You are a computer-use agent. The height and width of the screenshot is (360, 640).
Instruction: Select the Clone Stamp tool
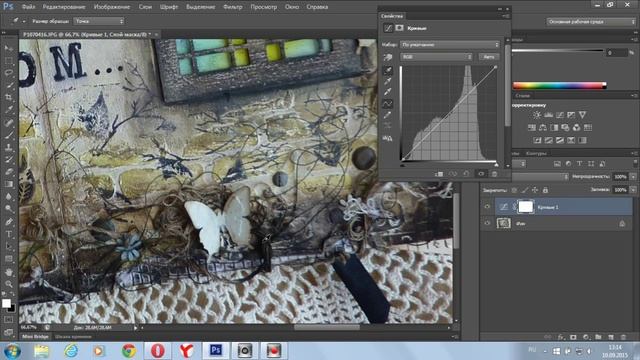coord(9,147)
